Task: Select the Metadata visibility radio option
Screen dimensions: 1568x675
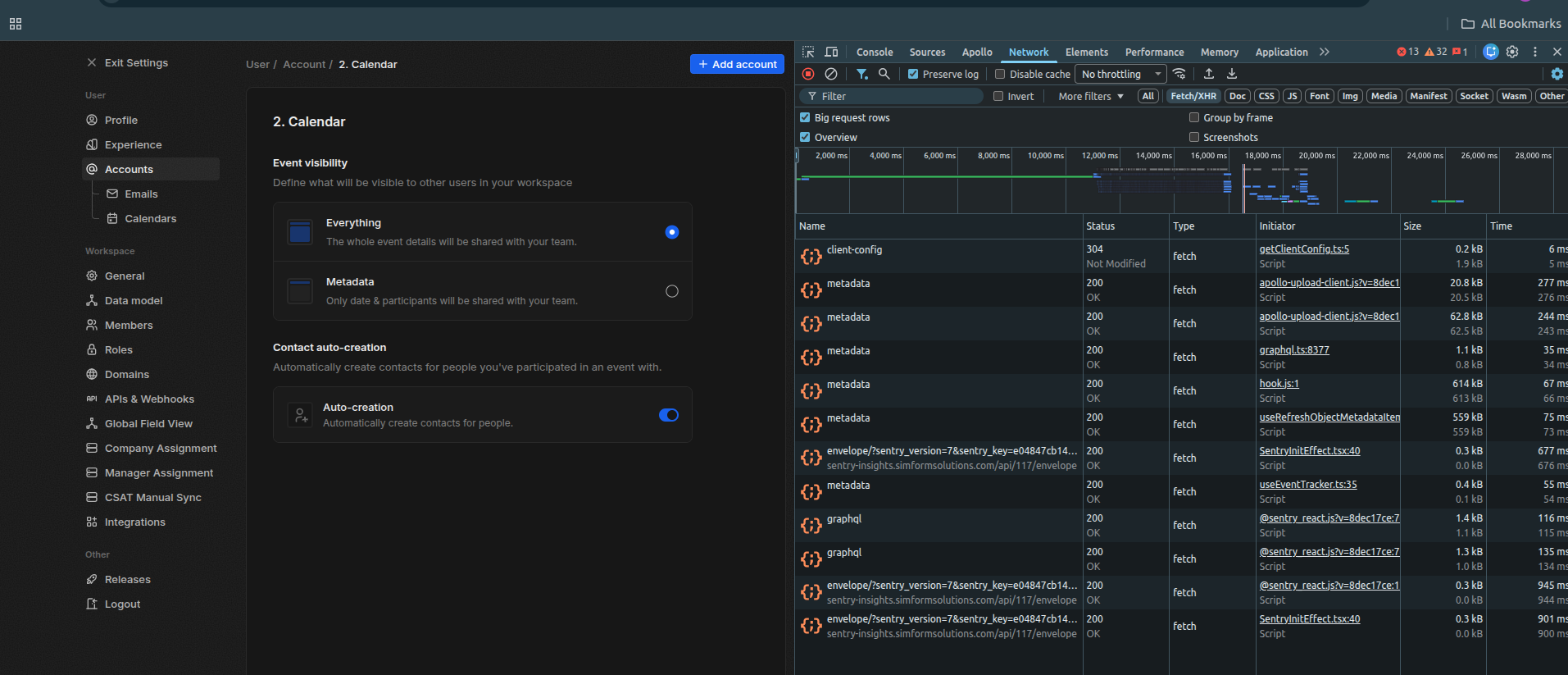Action: (x=672, y=291)
